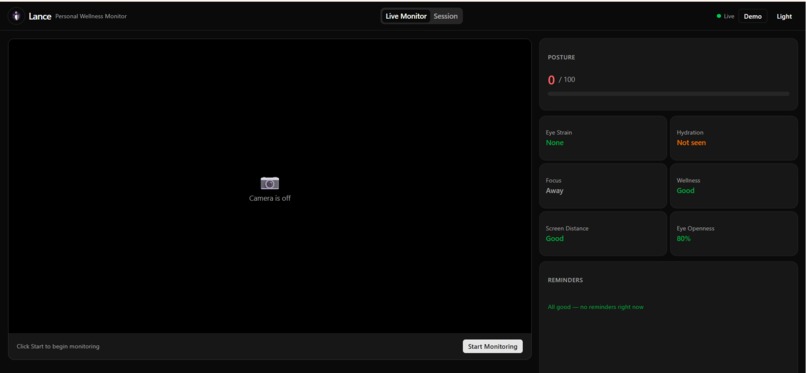The image size is (806, 373).
Task: Toggle the Light theme button
Action: tap(784, 16)
